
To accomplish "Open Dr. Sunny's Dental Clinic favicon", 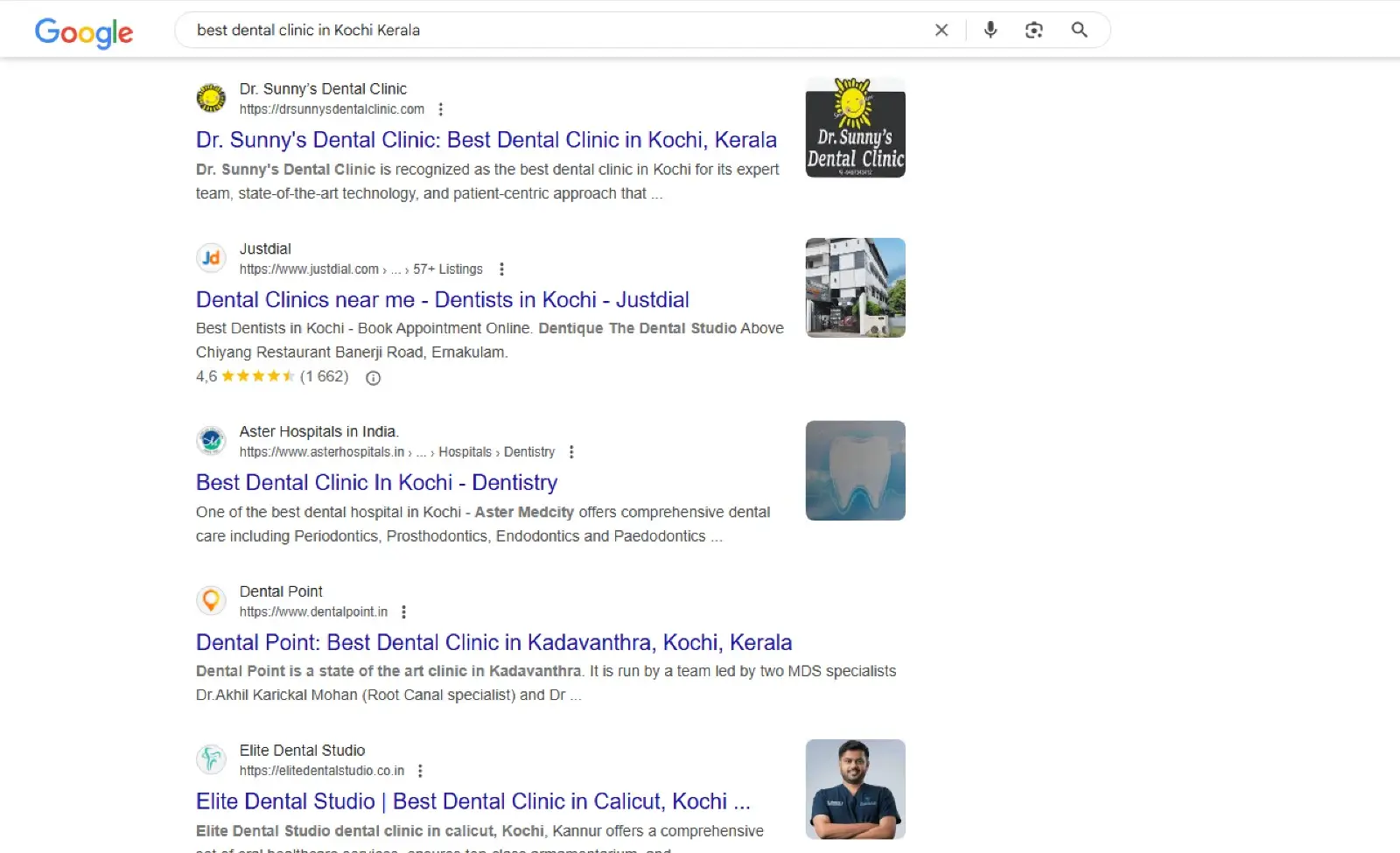I will pos(211,98).
